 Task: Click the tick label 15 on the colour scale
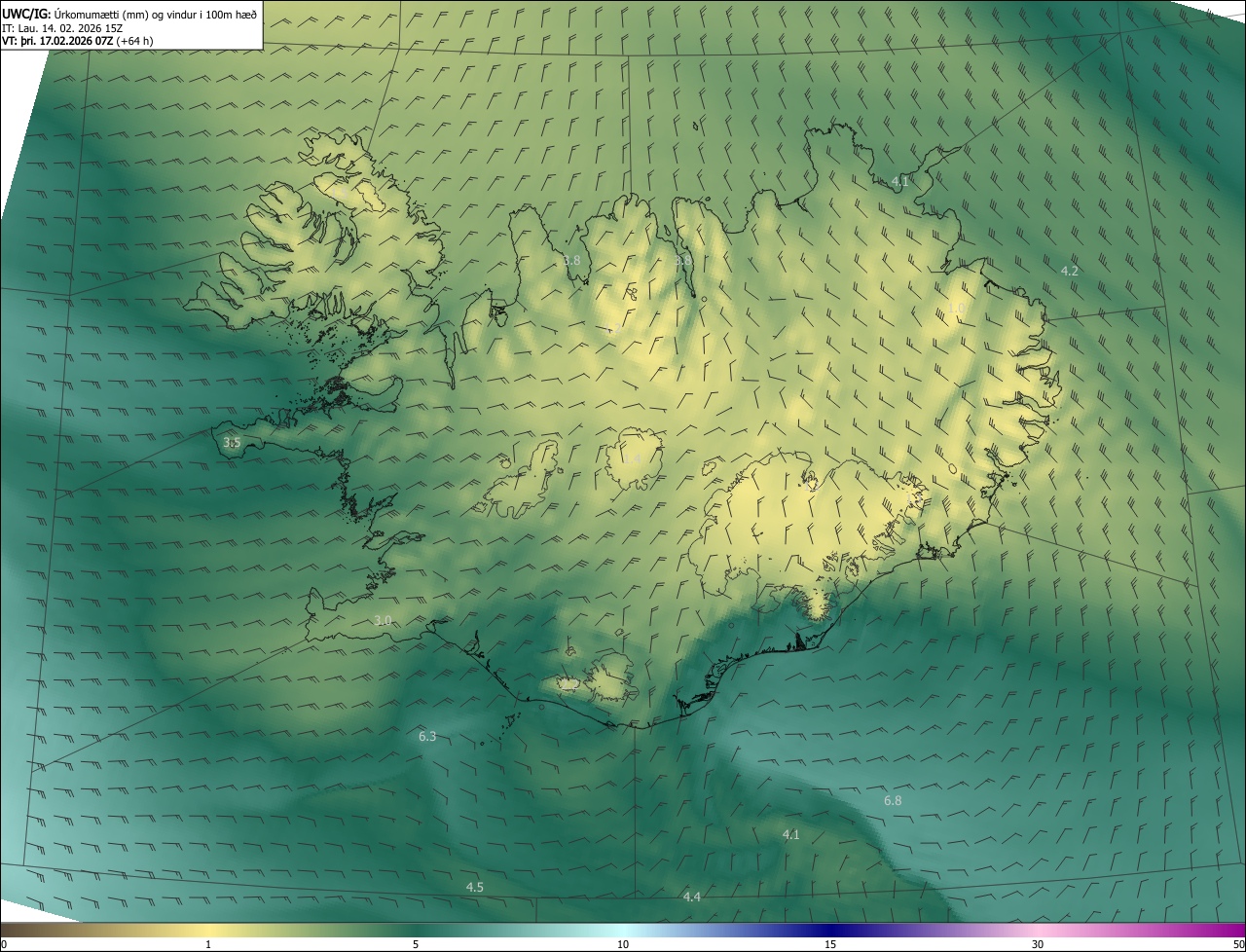[830, 944]
